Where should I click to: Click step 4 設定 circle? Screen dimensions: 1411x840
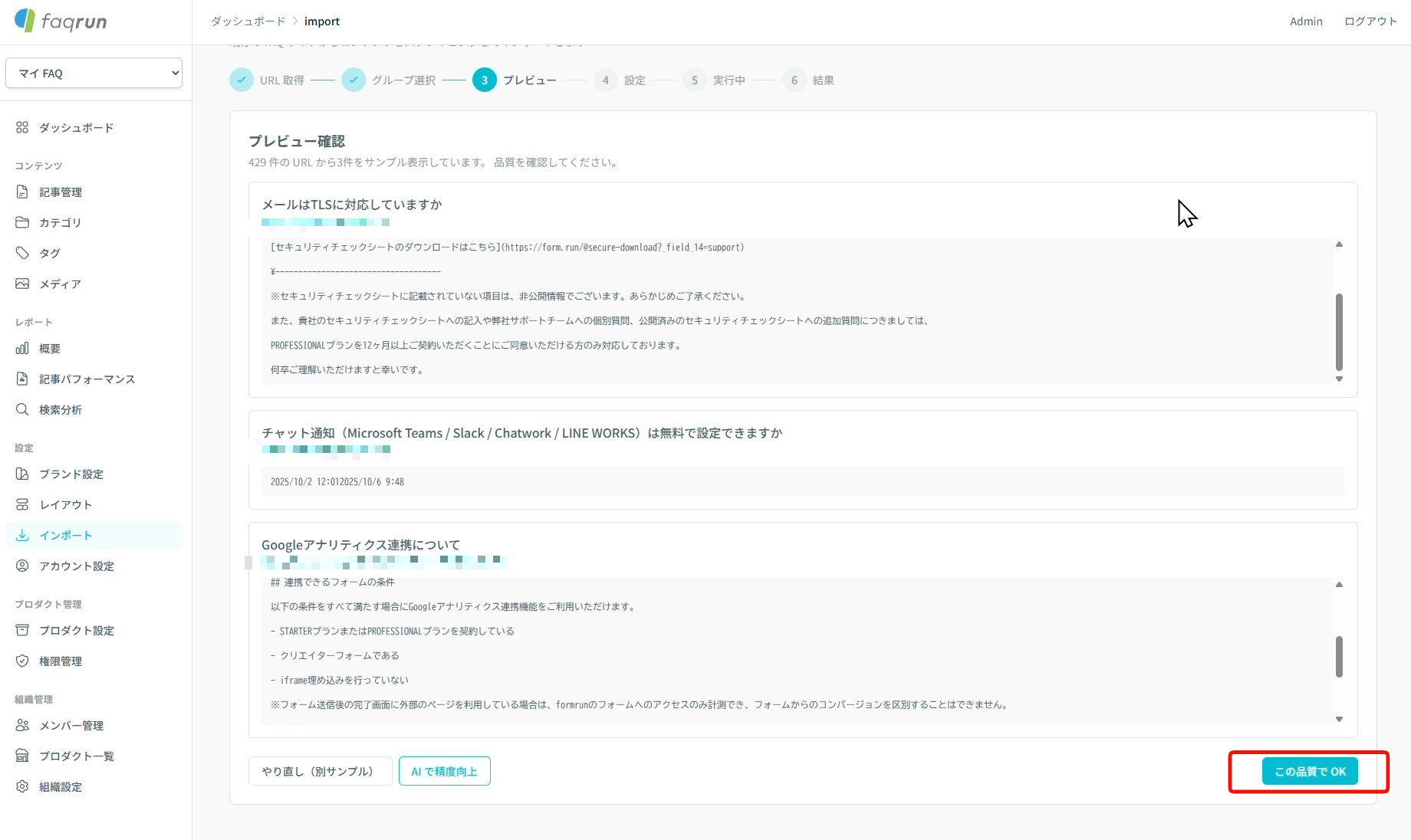pos(606,80)
